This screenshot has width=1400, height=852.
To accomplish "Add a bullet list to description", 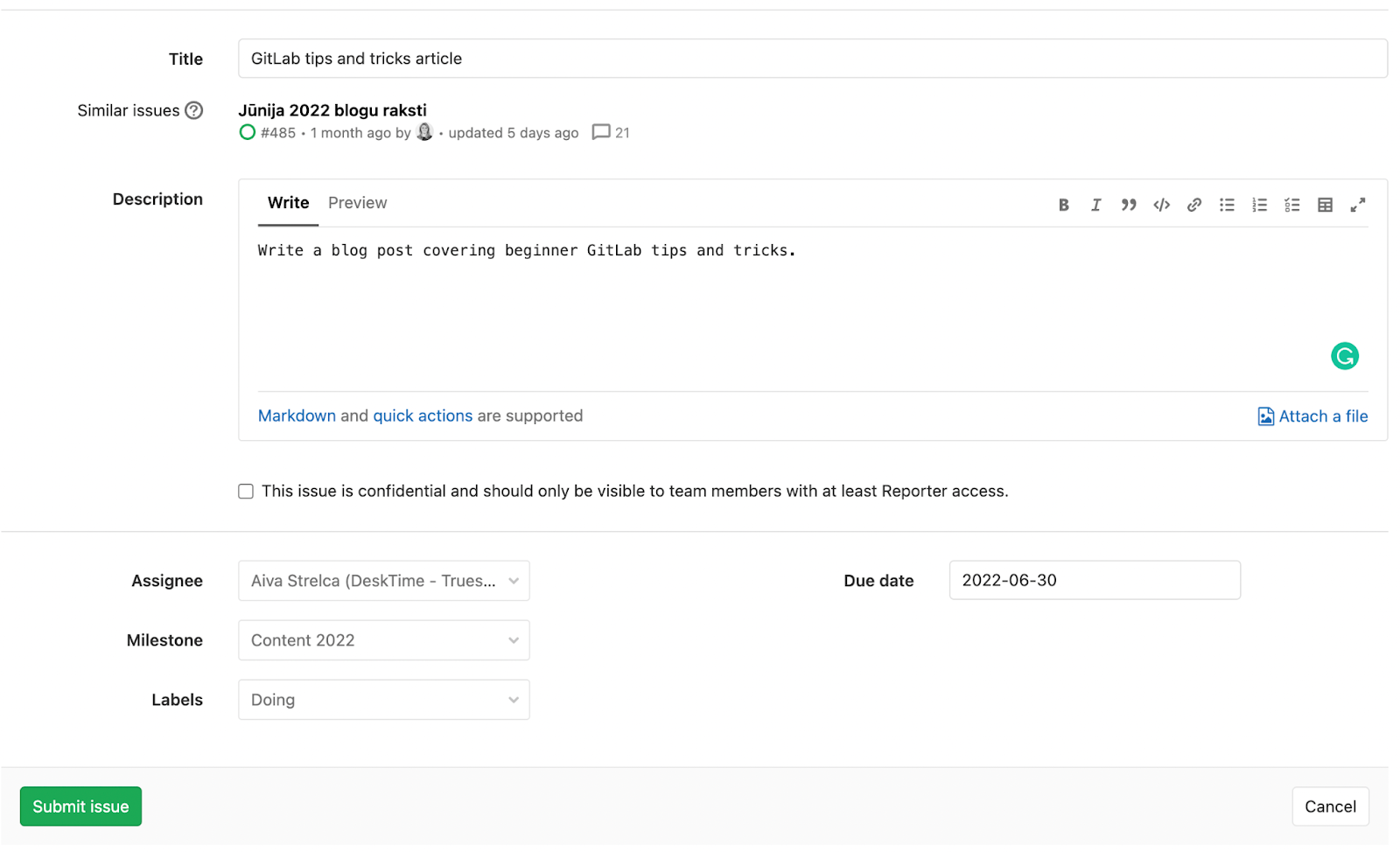I will pyautogui.click(x=1227, y=205).
